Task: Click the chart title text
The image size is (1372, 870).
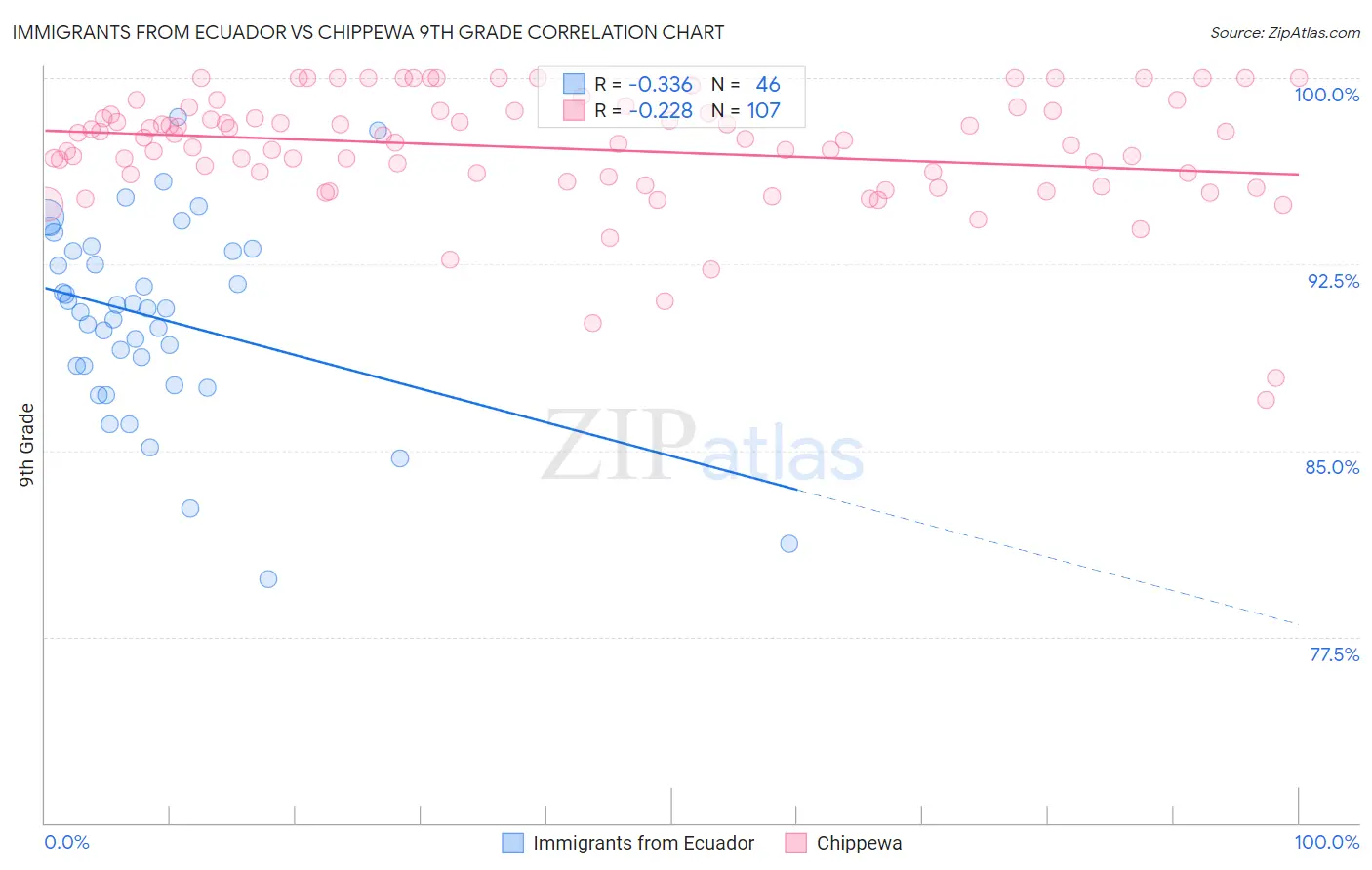Action: pos(368,32)
